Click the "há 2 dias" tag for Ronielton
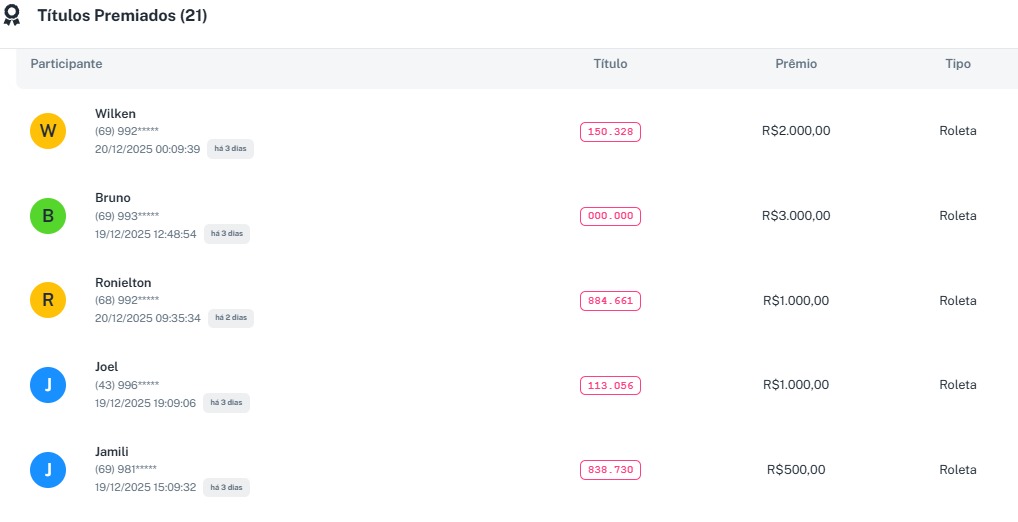The height and width of the screenshot is (522, 1018). tap(231, 318)
